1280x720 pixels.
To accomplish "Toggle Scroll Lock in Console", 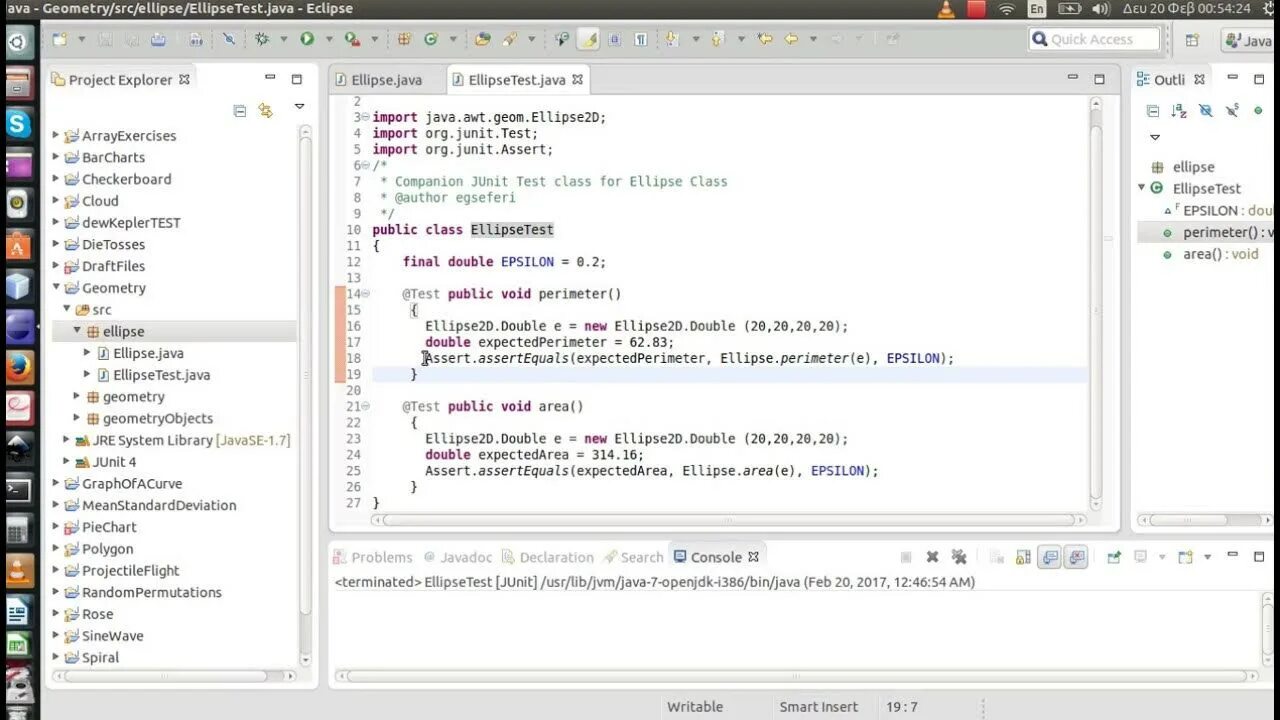I will coord(1023,557).
